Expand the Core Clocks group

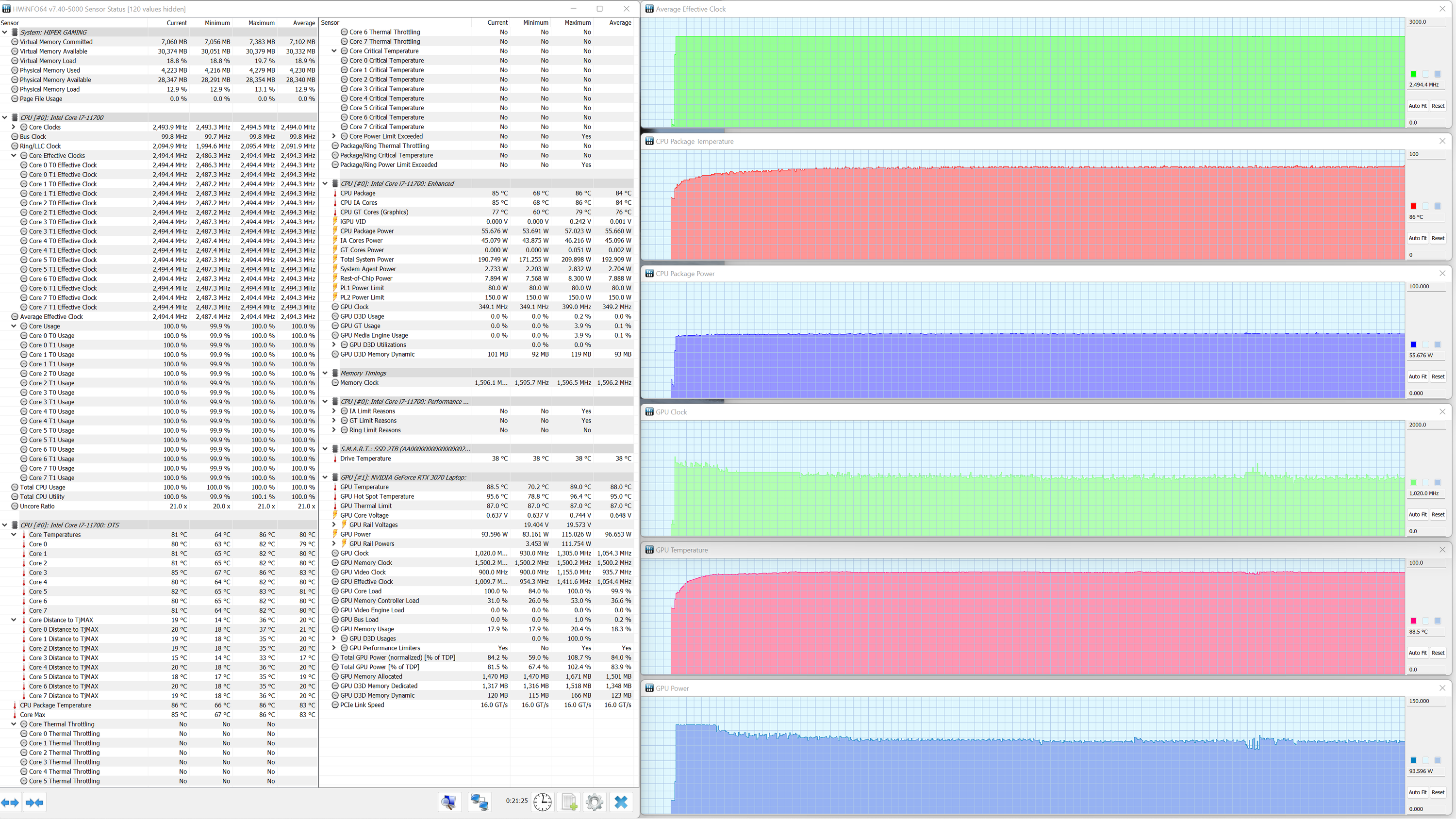[14, 127]
